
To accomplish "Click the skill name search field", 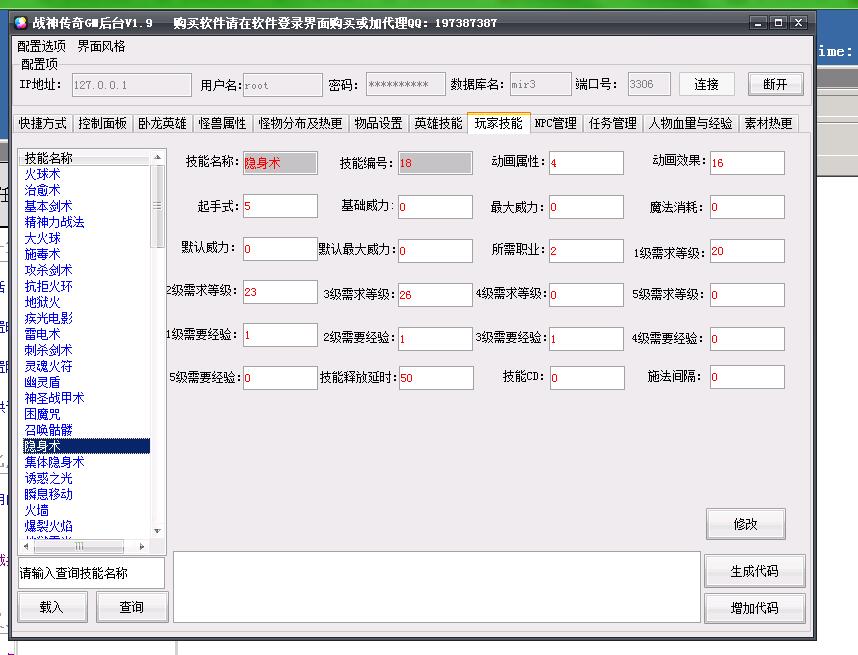I will [91, 573].
